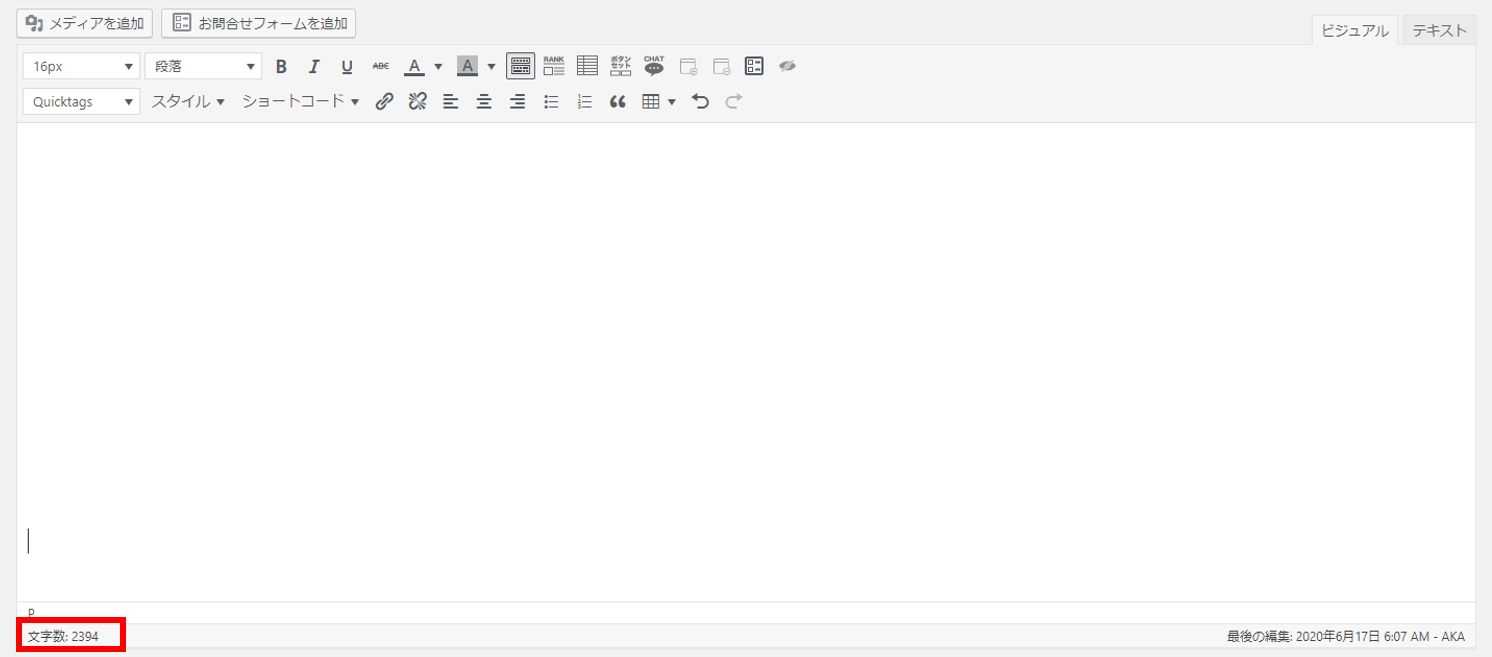Undo the last edit

point(701,102)
